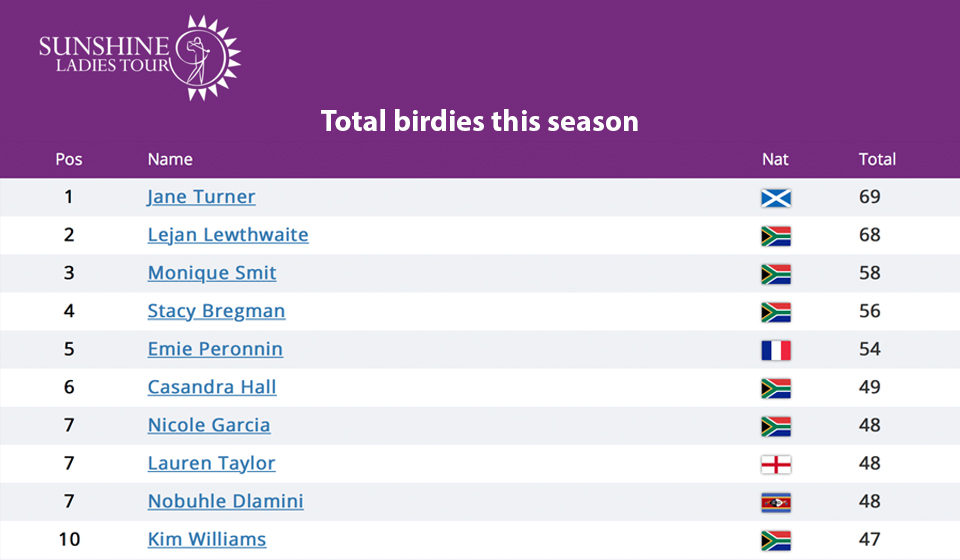The height and width of the screenshot is (560, 960).
Task: Click the Nat column header
Action: pos(775,159)
